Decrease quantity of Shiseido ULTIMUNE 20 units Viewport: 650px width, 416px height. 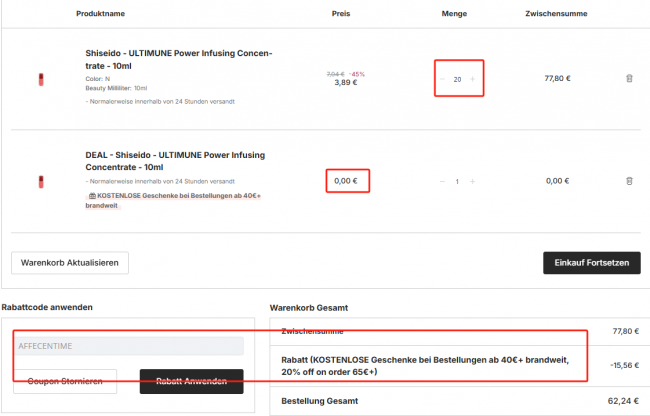tap(442, 79)
